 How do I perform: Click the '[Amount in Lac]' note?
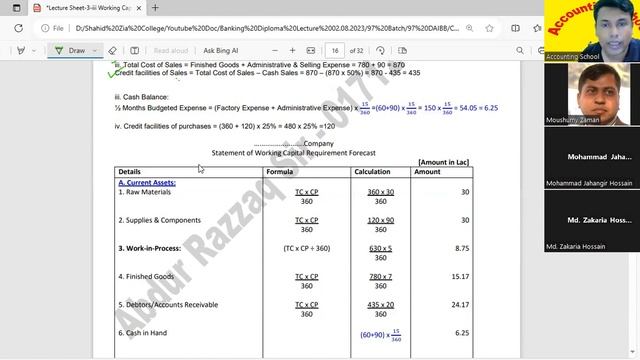tap(444, 162)
